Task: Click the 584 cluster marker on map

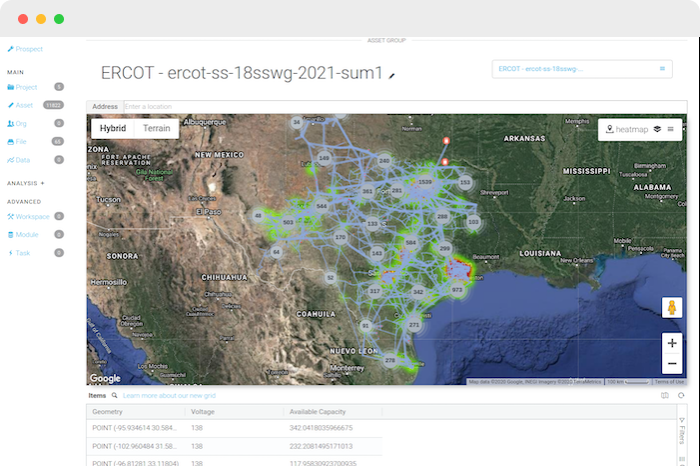Action: (411, 243)
